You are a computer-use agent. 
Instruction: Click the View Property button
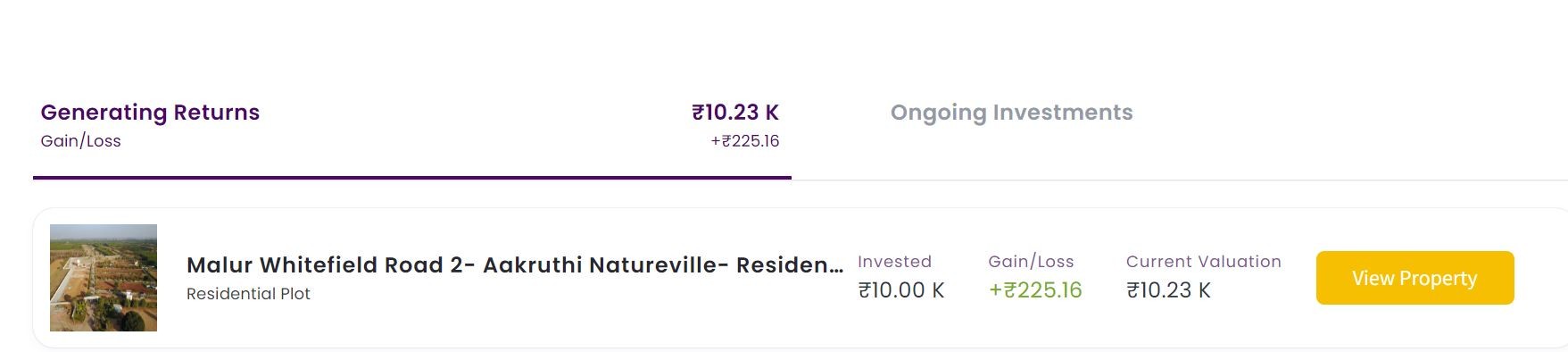1415,278
